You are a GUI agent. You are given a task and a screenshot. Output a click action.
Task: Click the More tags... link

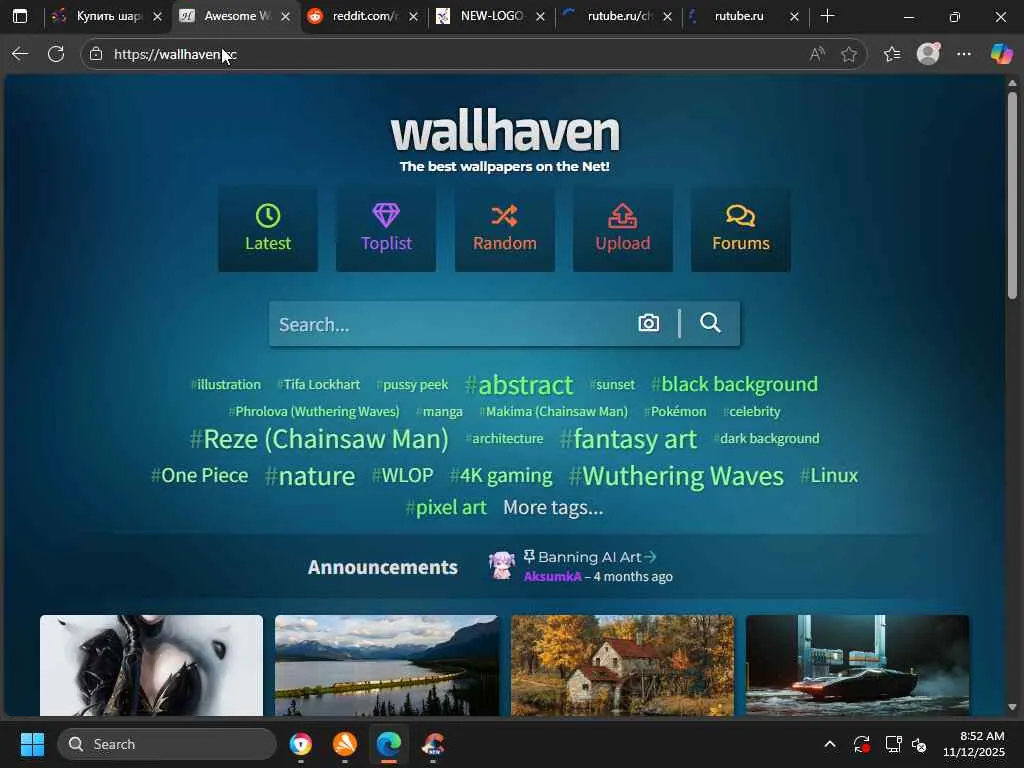click(x=553, y=507)
